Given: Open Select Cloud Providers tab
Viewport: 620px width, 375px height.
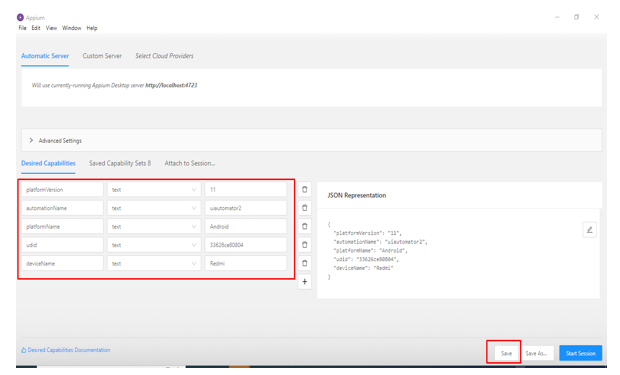Looking at the screenshot, I should (164, 56).
